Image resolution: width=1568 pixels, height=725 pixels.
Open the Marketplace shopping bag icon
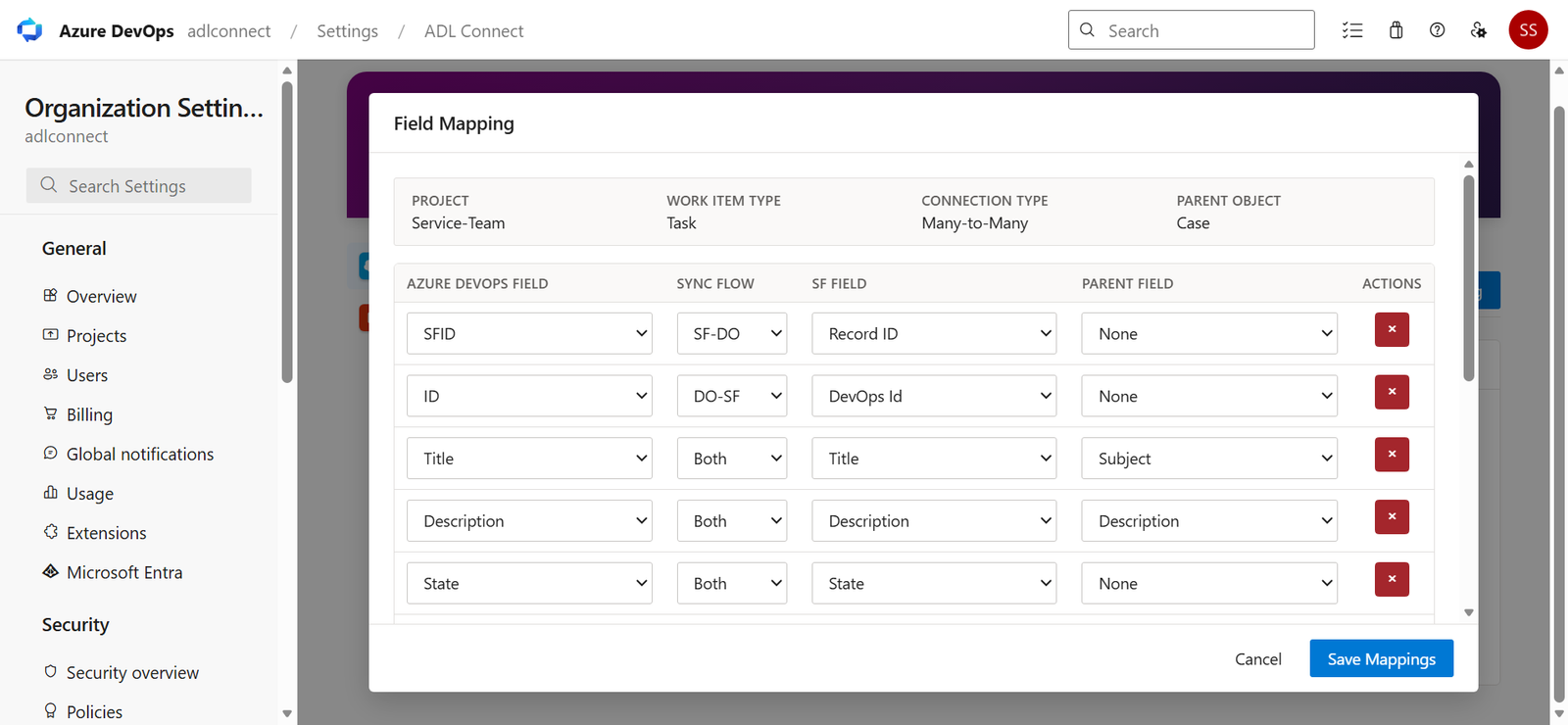point(1396,30)
